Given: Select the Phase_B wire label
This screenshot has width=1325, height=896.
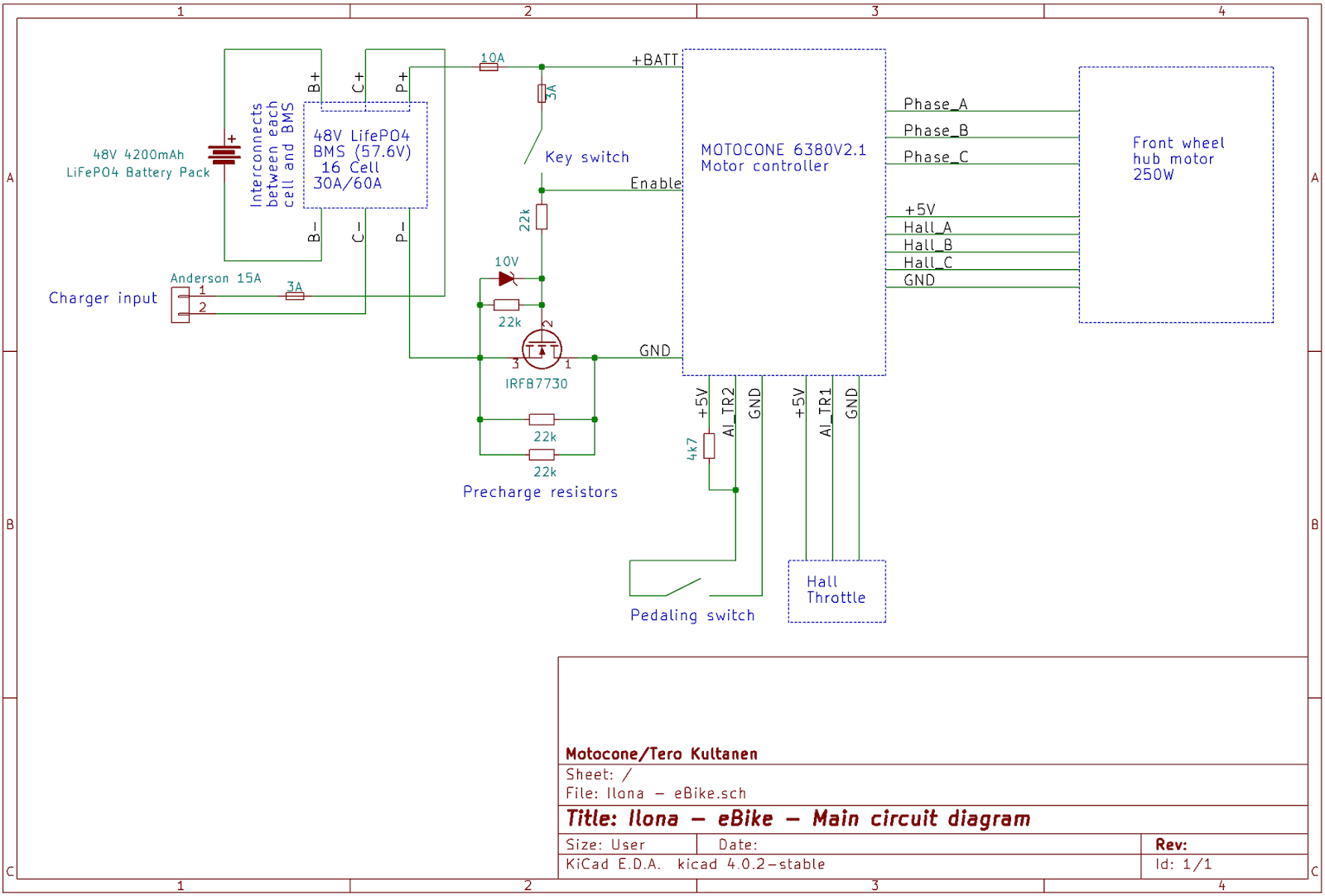Looking at the screenshot, I should tap(936, 130).
